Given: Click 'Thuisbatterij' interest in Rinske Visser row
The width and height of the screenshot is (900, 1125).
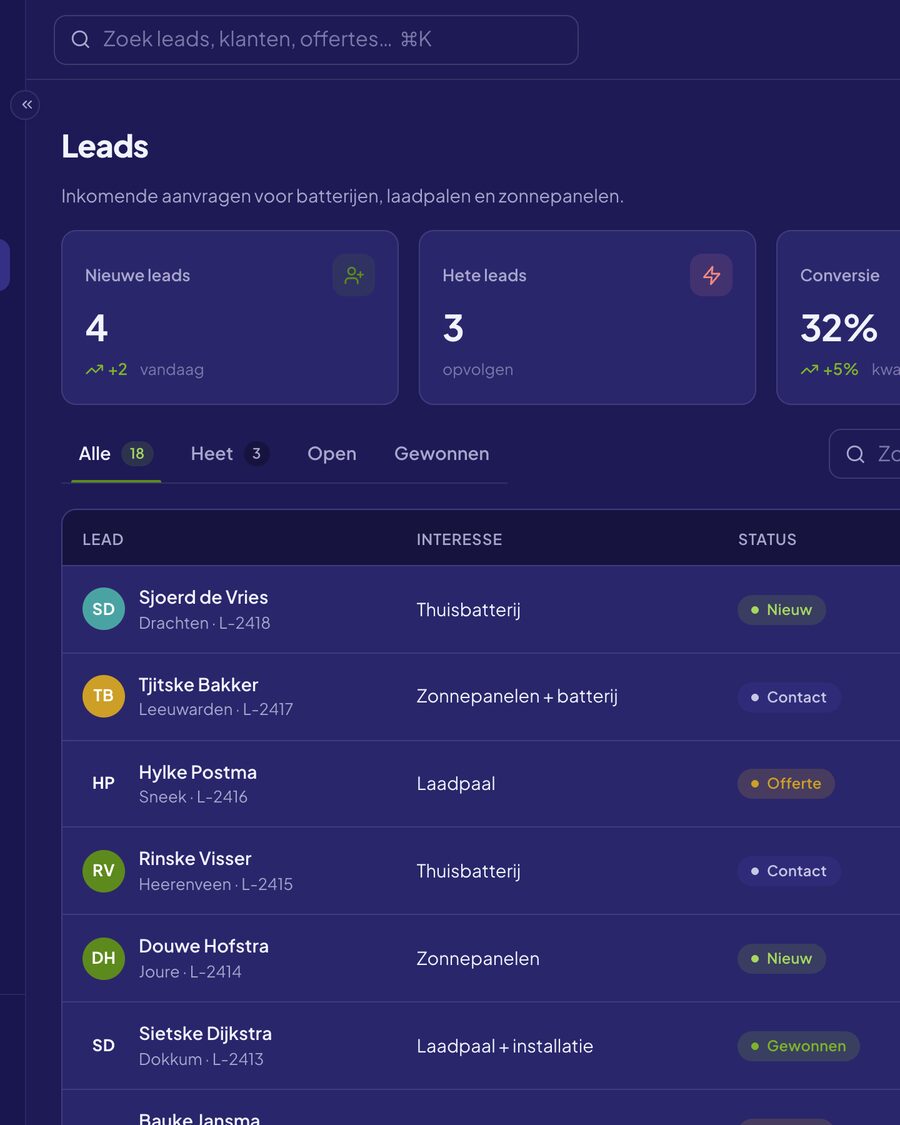Looking at the screenshot, I should tap(469, 871).
